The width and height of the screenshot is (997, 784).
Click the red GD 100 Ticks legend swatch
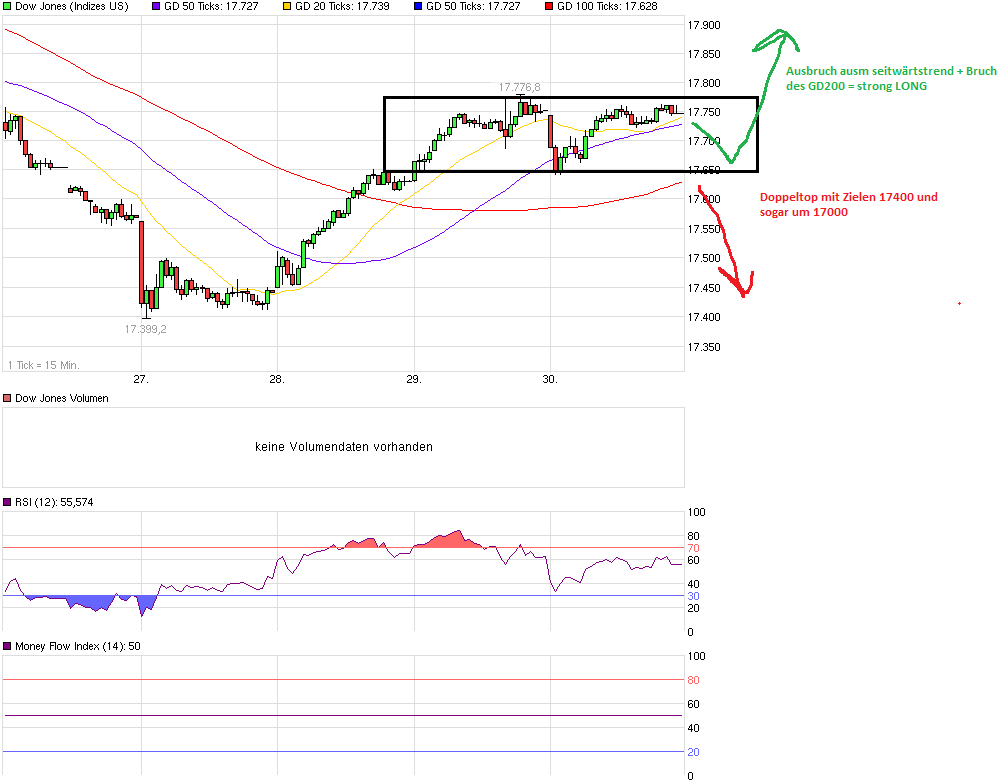(x=549, y=6)
